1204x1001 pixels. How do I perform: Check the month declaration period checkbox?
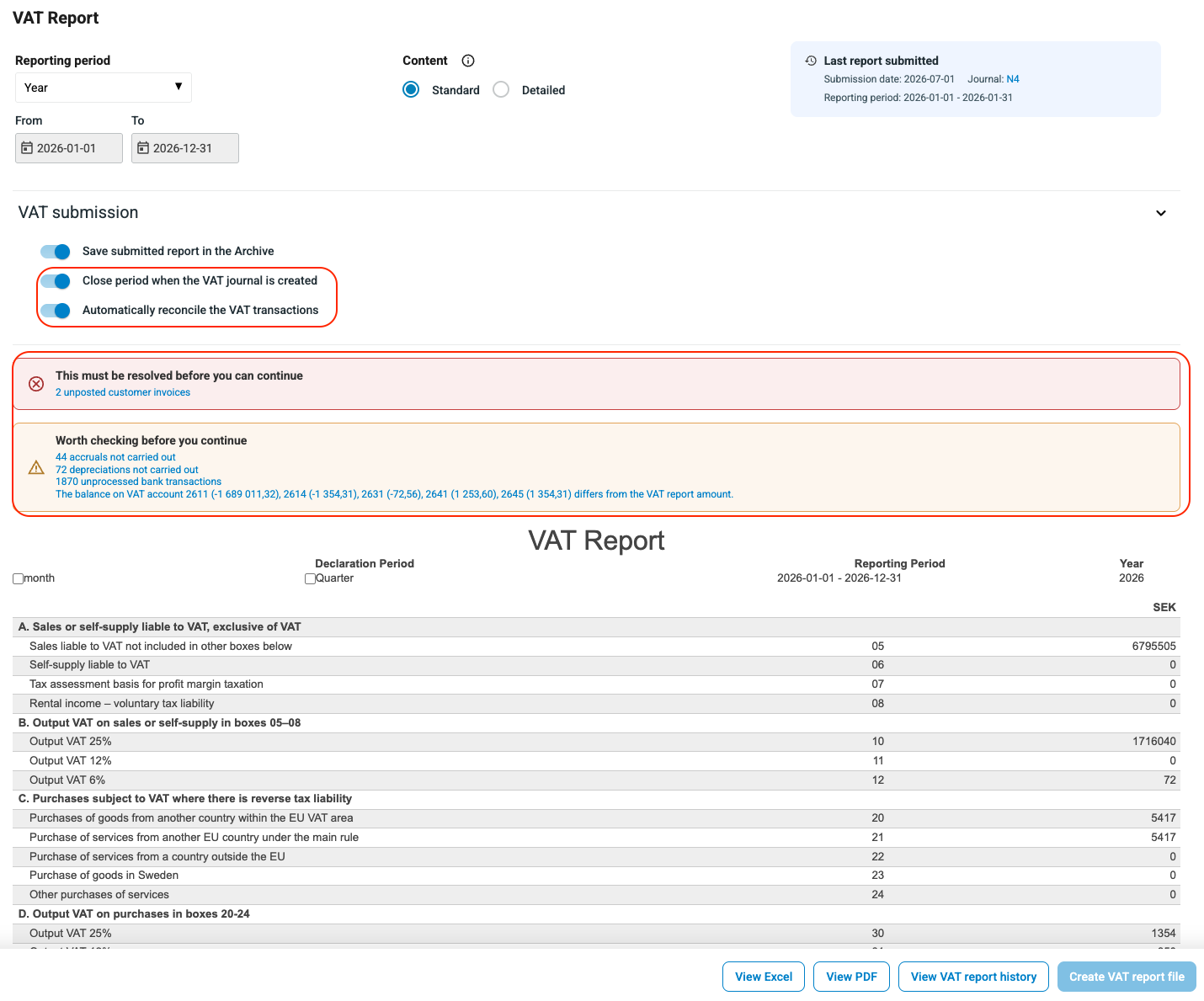[19, 578]
